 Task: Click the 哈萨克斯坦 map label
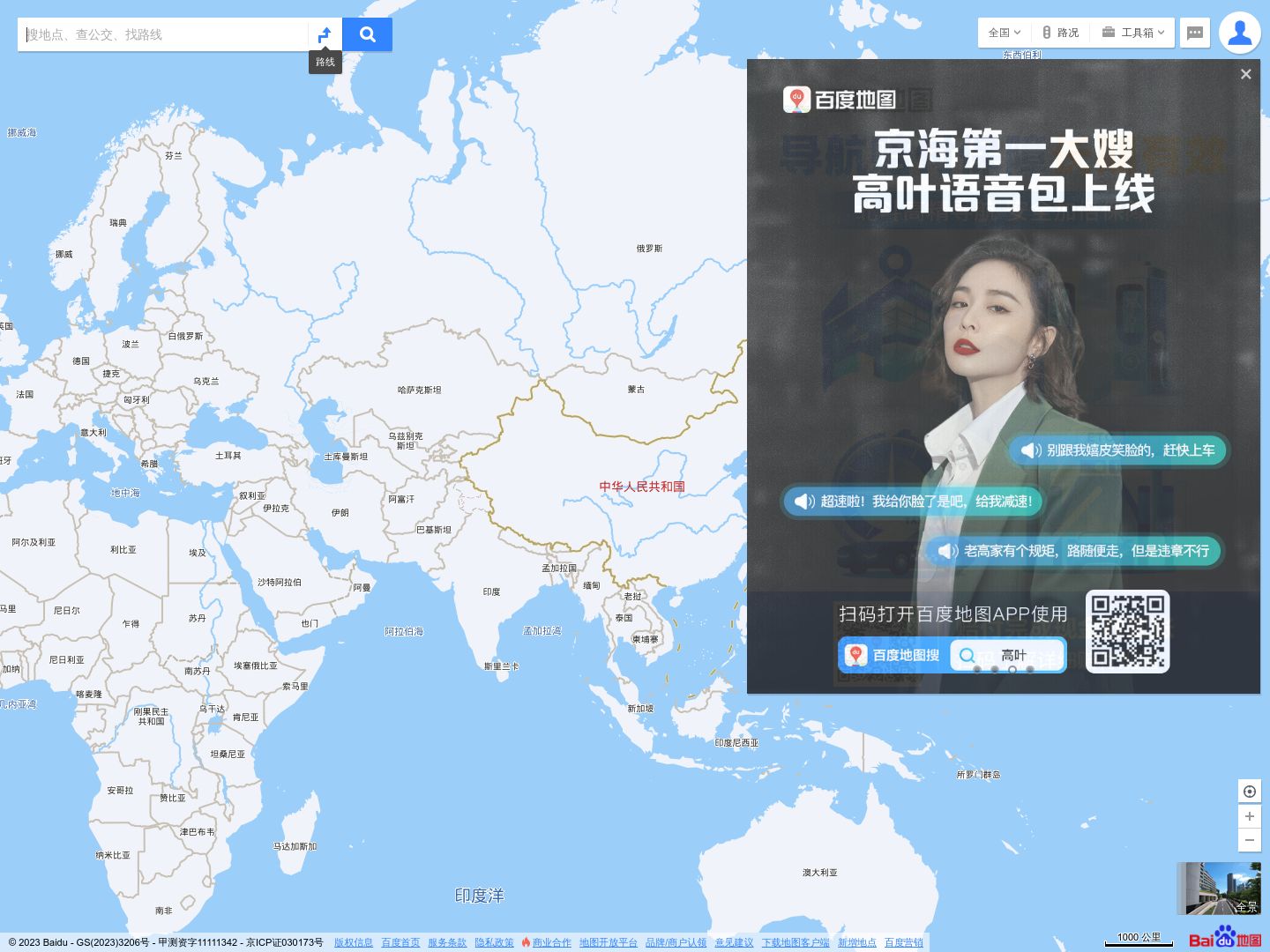tap(420, 390)
